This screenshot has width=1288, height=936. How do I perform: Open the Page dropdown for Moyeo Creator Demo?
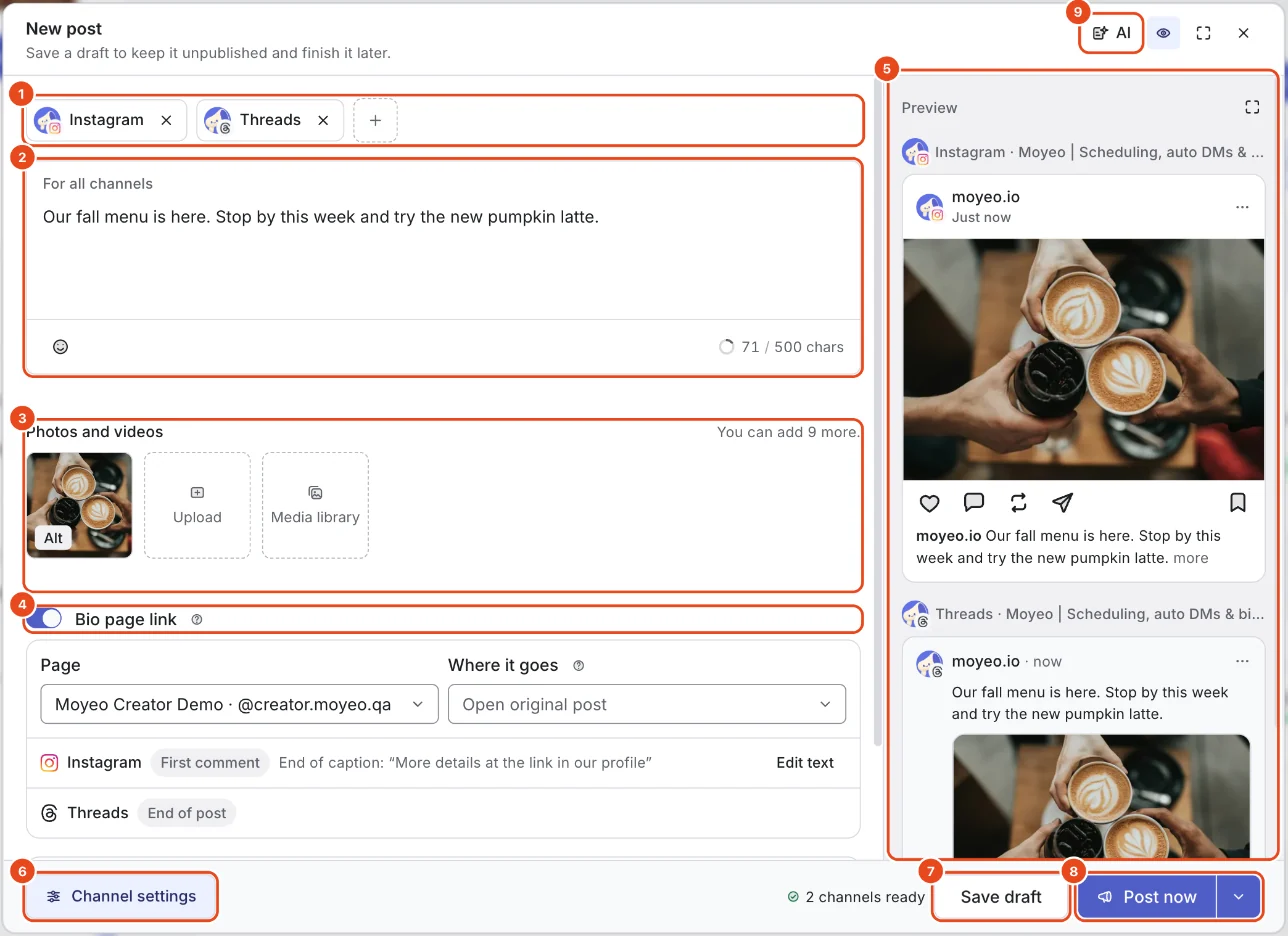(x=239, y=704)
